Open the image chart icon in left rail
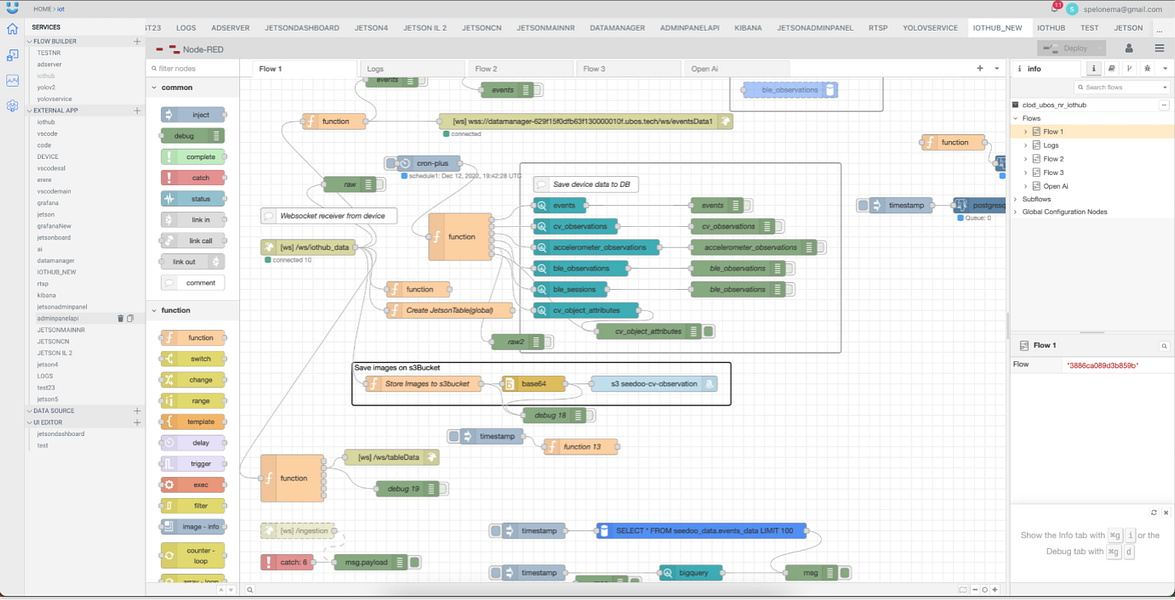Screen dimensions: 1175x600 pyautogui.click(x=12, y=80)
